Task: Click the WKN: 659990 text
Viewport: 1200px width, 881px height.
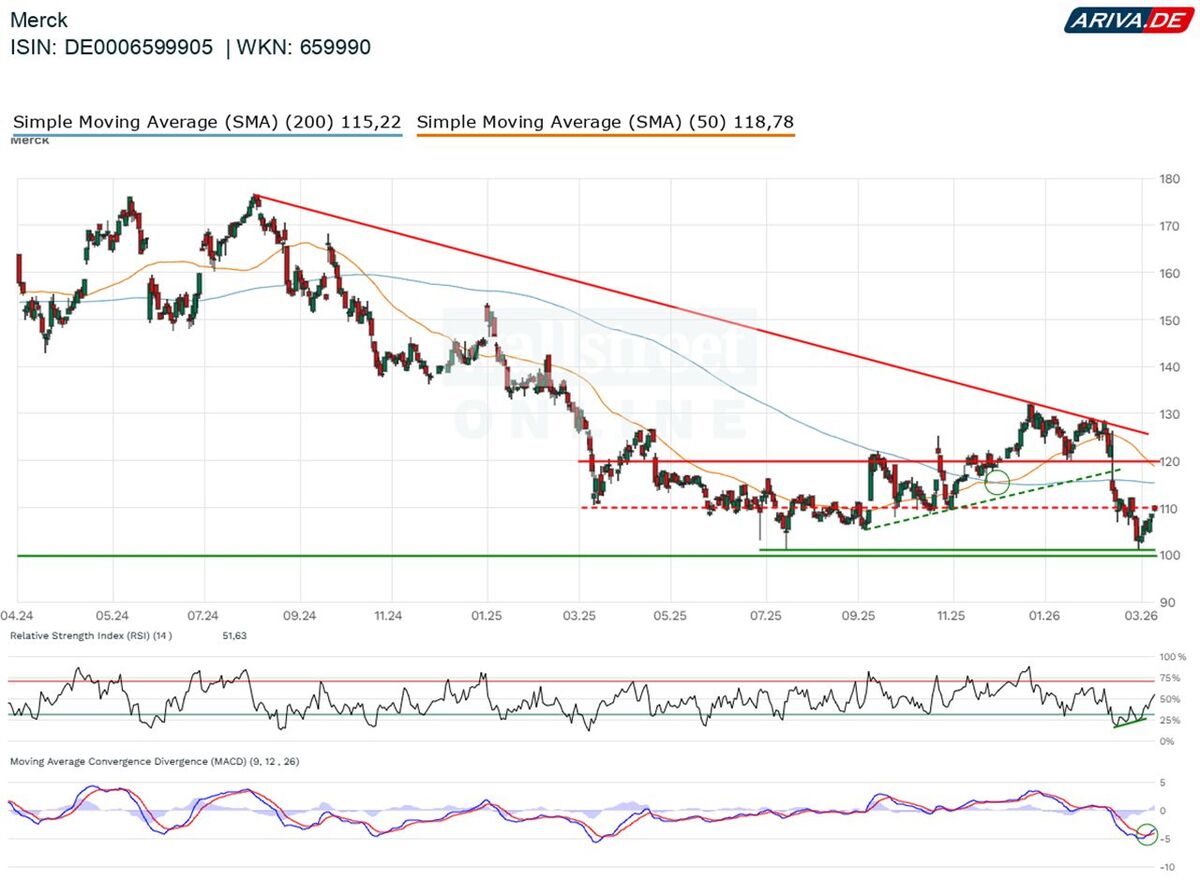Action: (x=303, y=47)
